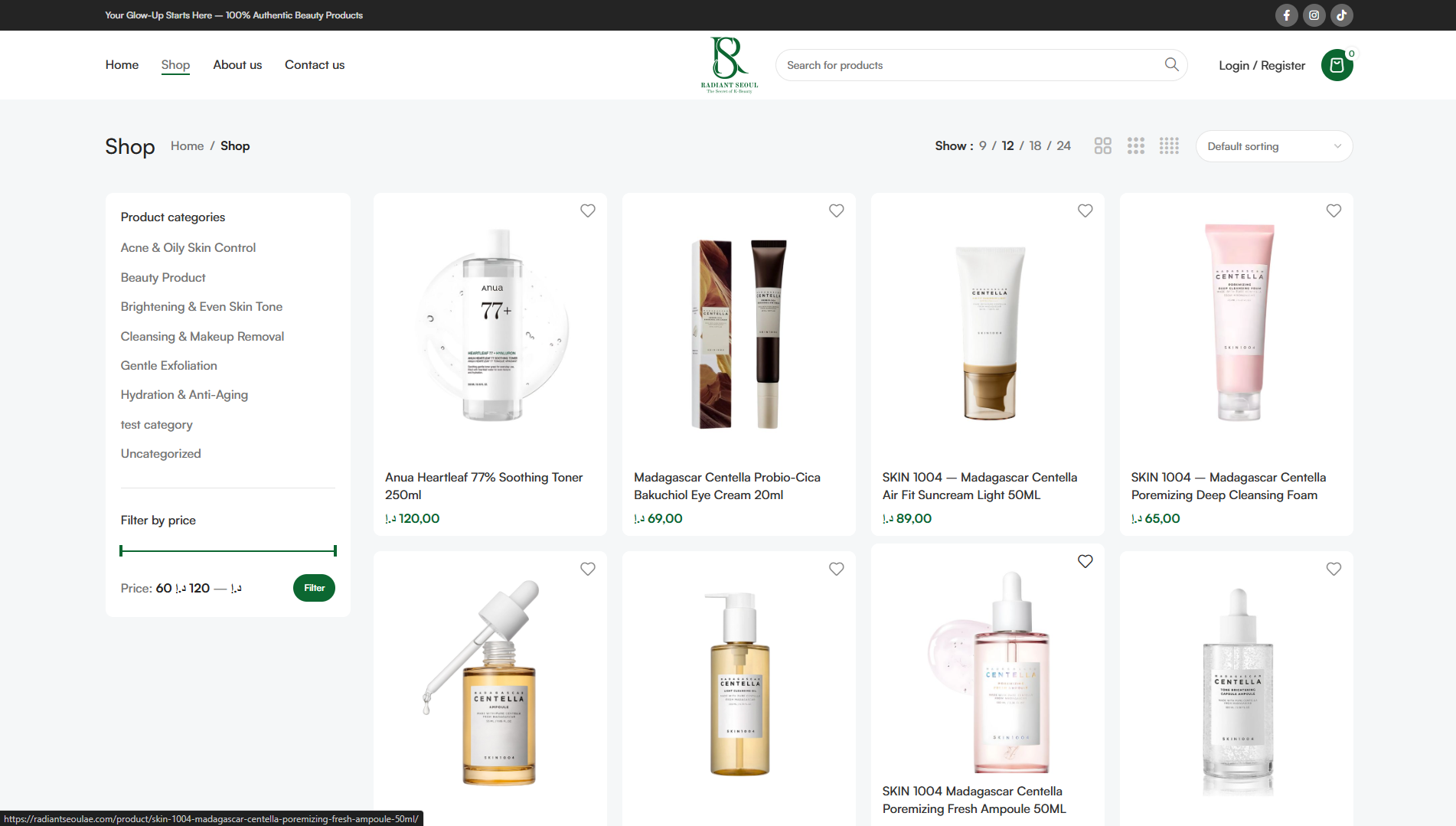This screenshot has width=1456, height=826.
Task: Click the price slider minimum handle
Action: click(x=121, y=550)
